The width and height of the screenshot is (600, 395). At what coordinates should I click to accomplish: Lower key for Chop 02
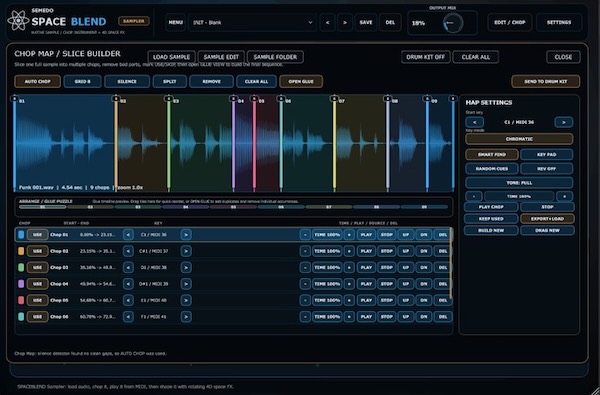click(x=128, y=251)
